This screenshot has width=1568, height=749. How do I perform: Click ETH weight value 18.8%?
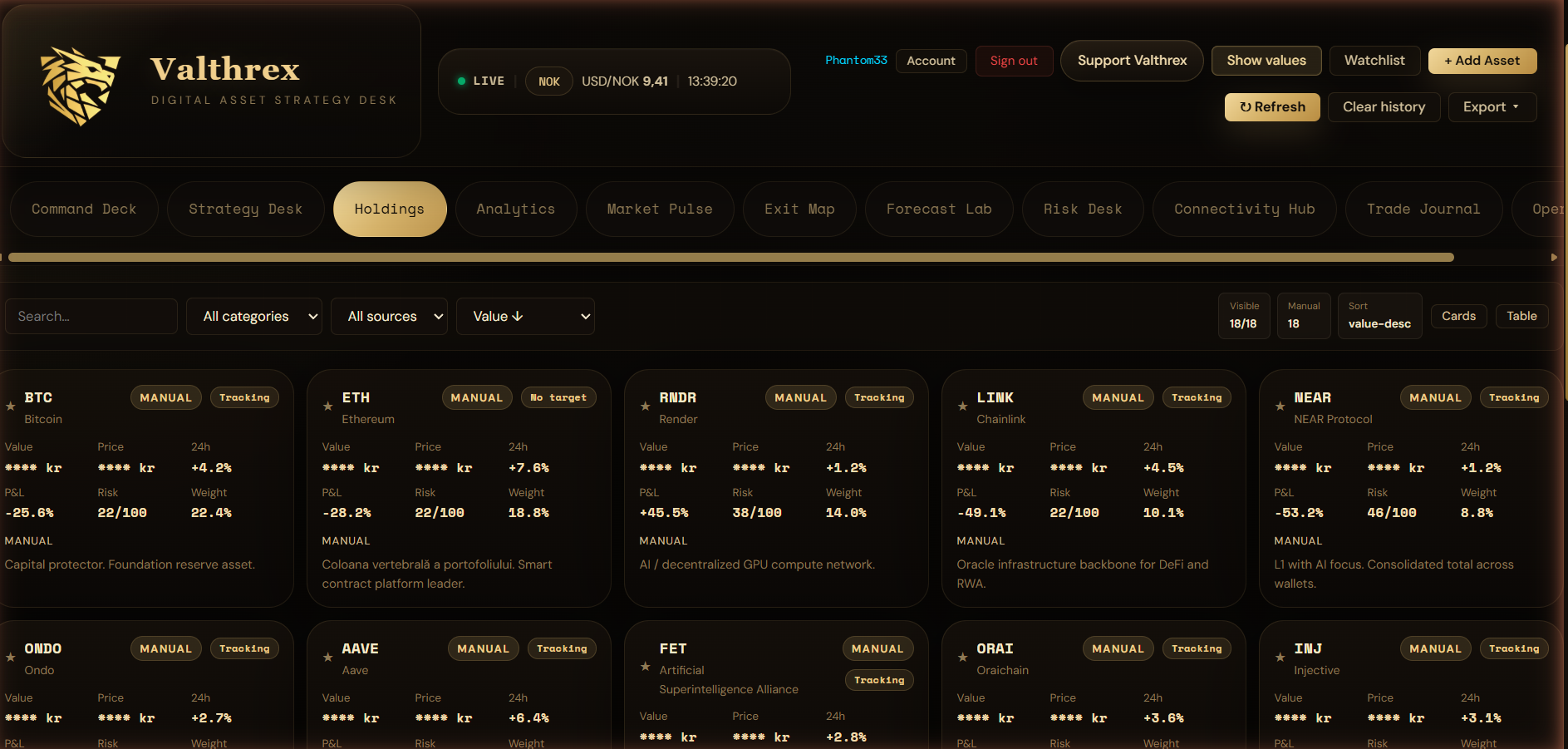coord(528,513)
